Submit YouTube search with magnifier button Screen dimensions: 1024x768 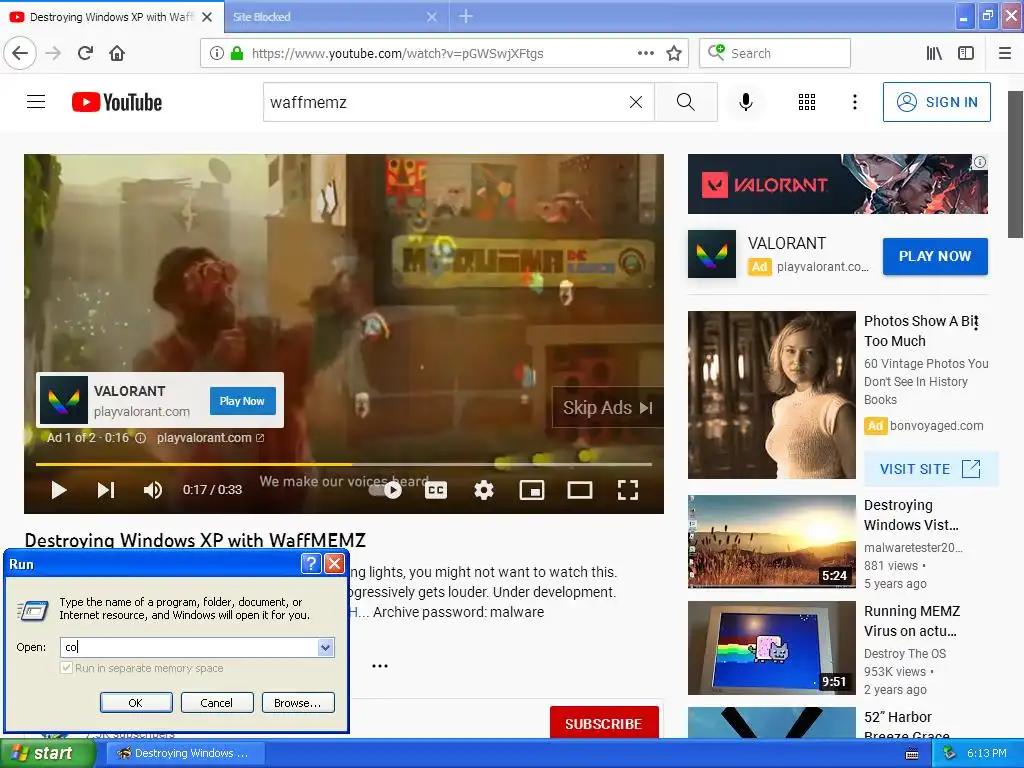tap(686, 102)
